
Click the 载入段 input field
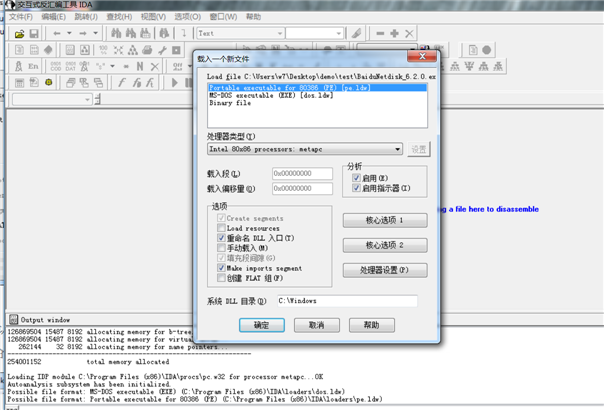(302, 173)
